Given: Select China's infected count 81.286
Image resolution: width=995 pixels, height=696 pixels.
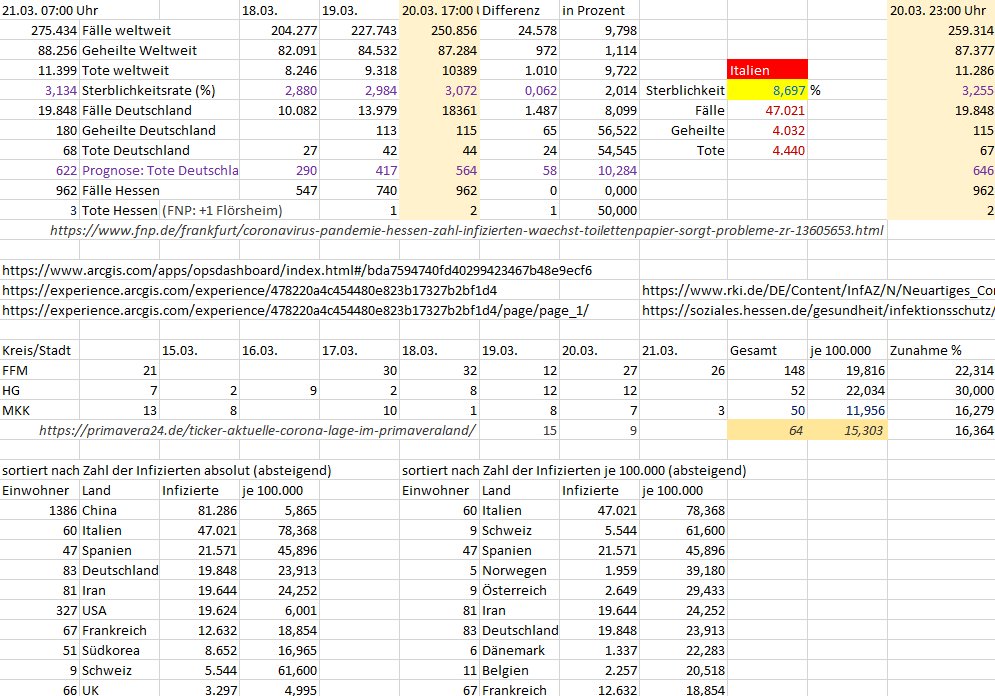Looking at the screenshot, I should [199, 510].
